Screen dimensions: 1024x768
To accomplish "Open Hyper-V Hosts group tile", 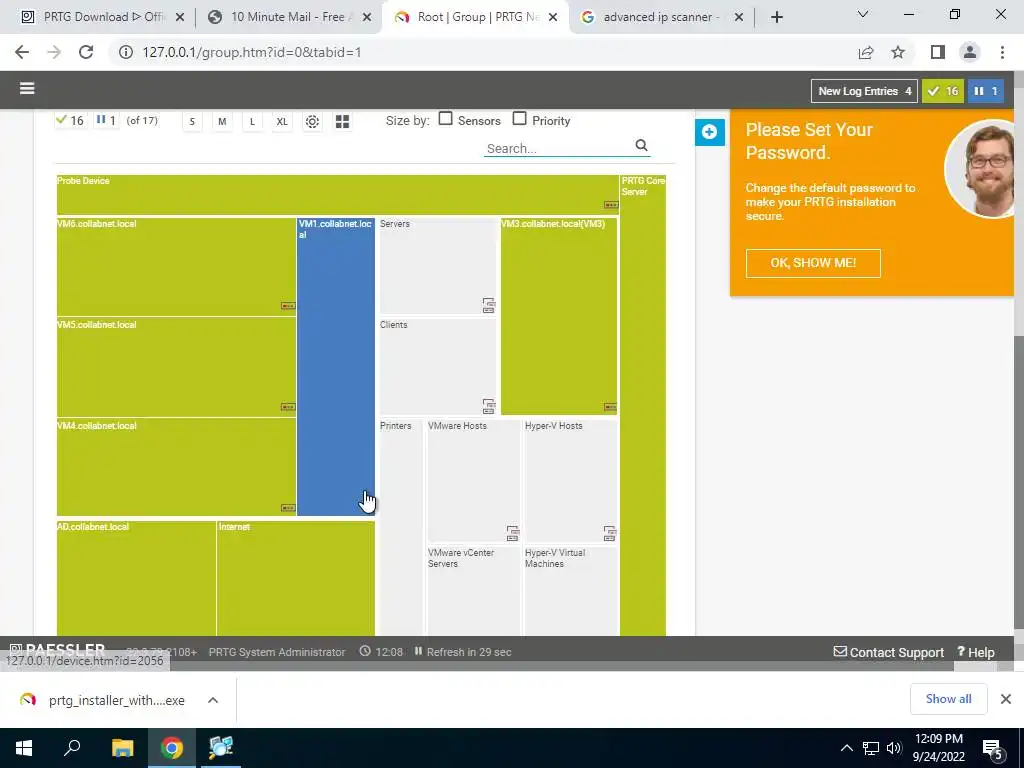I will pos(571,481).
